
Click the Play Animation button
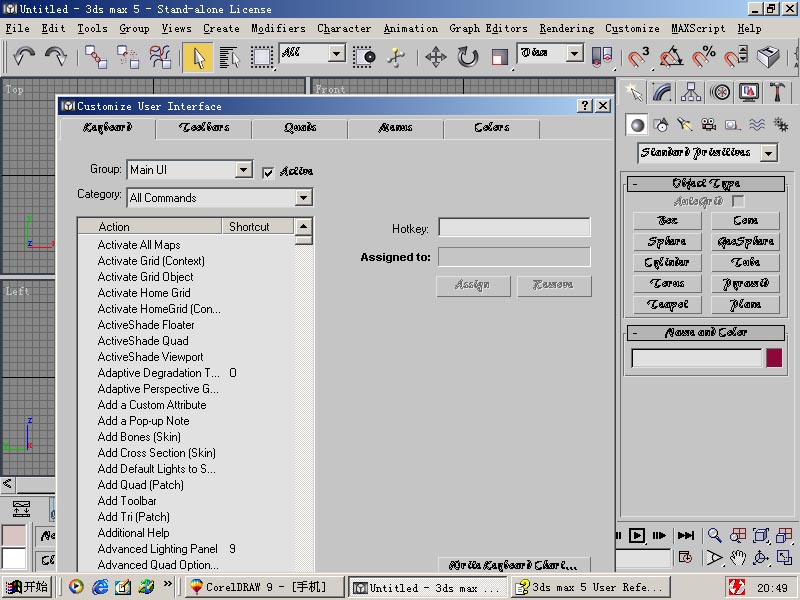tap(637, 535)
